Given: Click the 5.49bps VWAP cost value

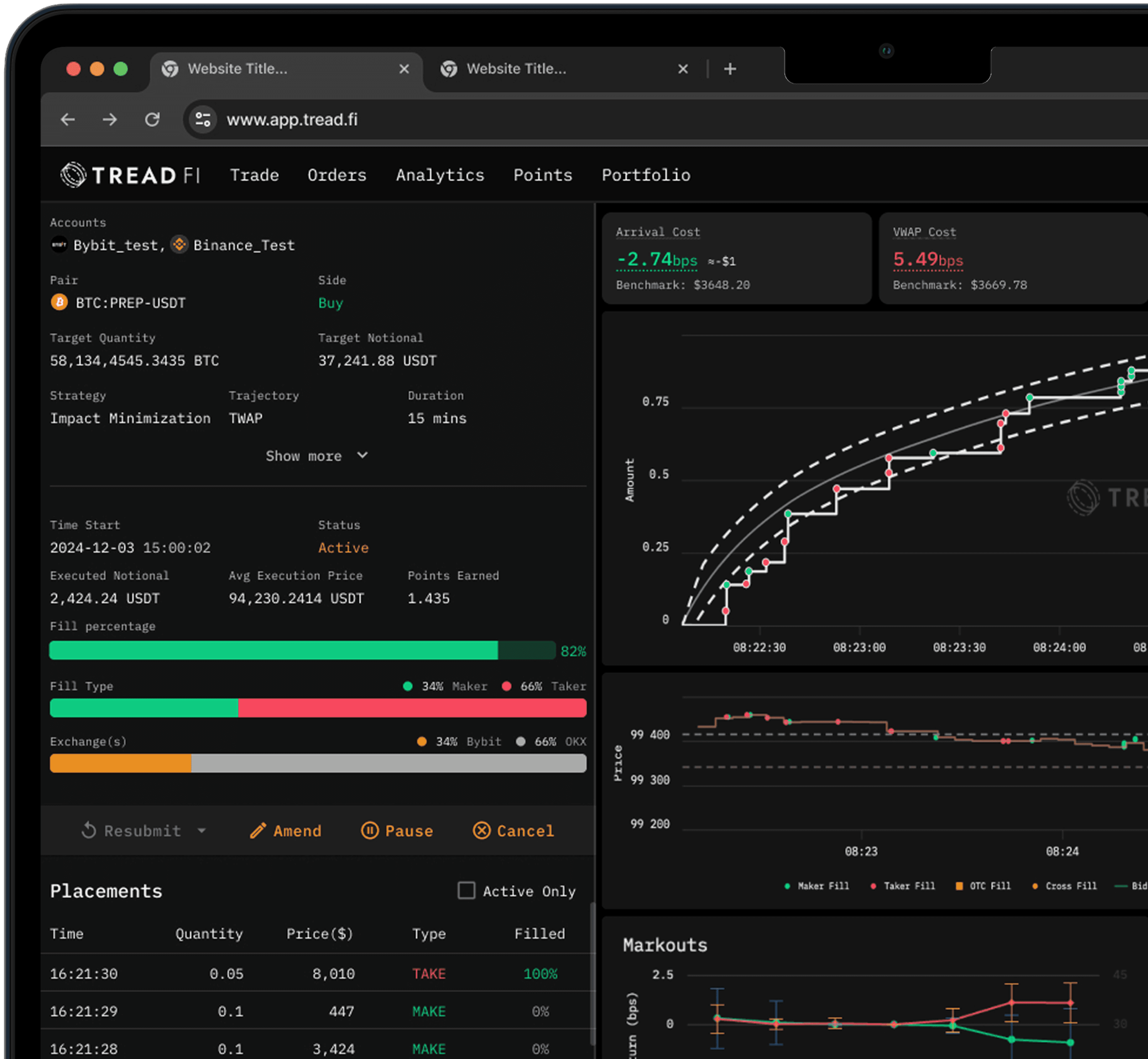Looking at the screenshot, I should coord(928,260).
